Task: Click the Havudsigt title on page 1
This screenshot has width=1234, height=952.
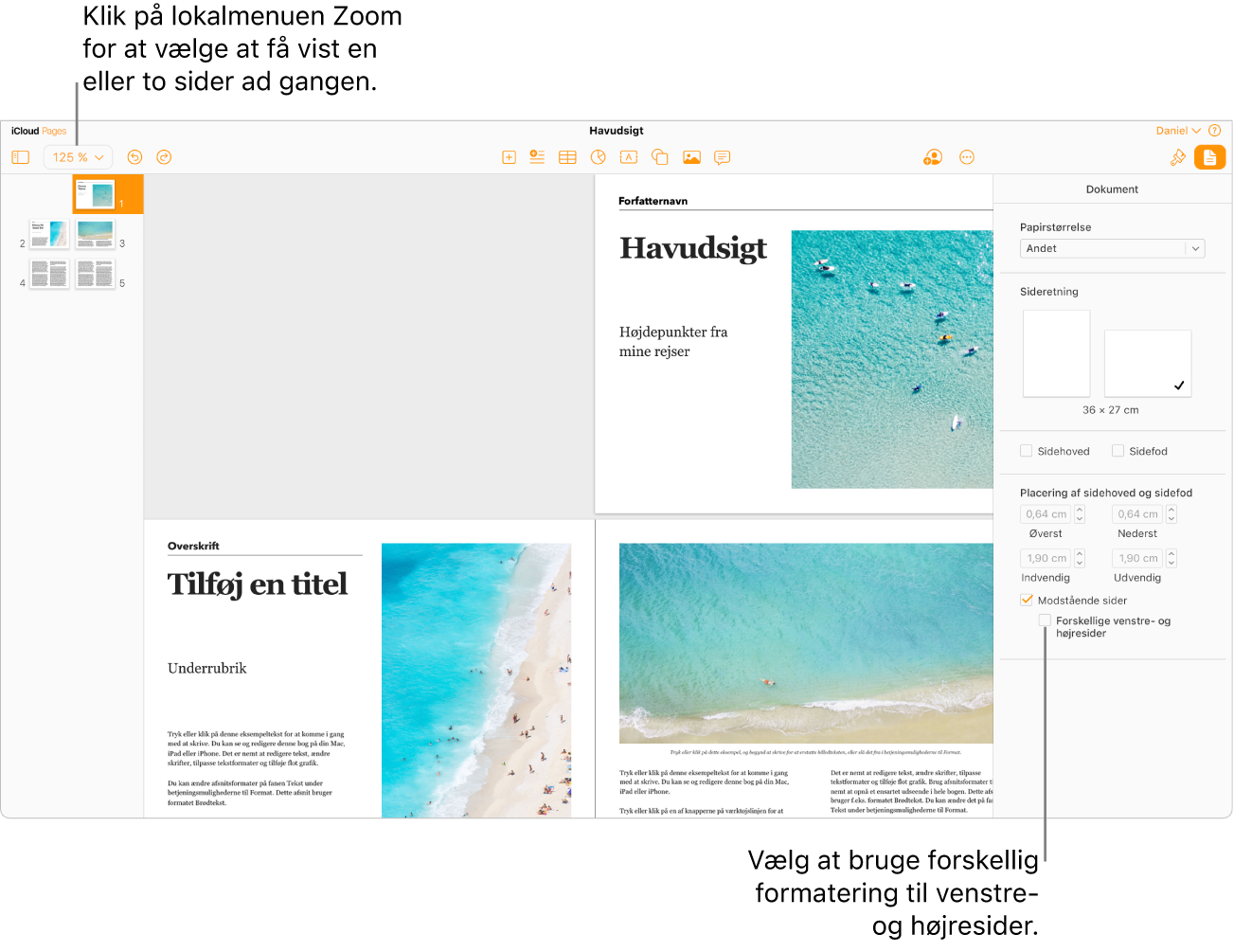Action: tap(693, 248)
